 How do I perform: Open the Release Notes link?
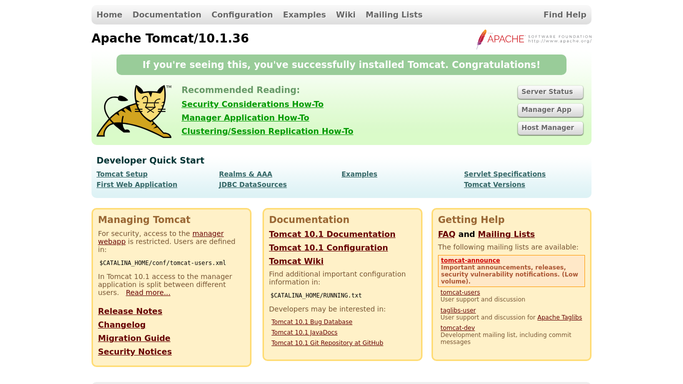coord(130,311)
